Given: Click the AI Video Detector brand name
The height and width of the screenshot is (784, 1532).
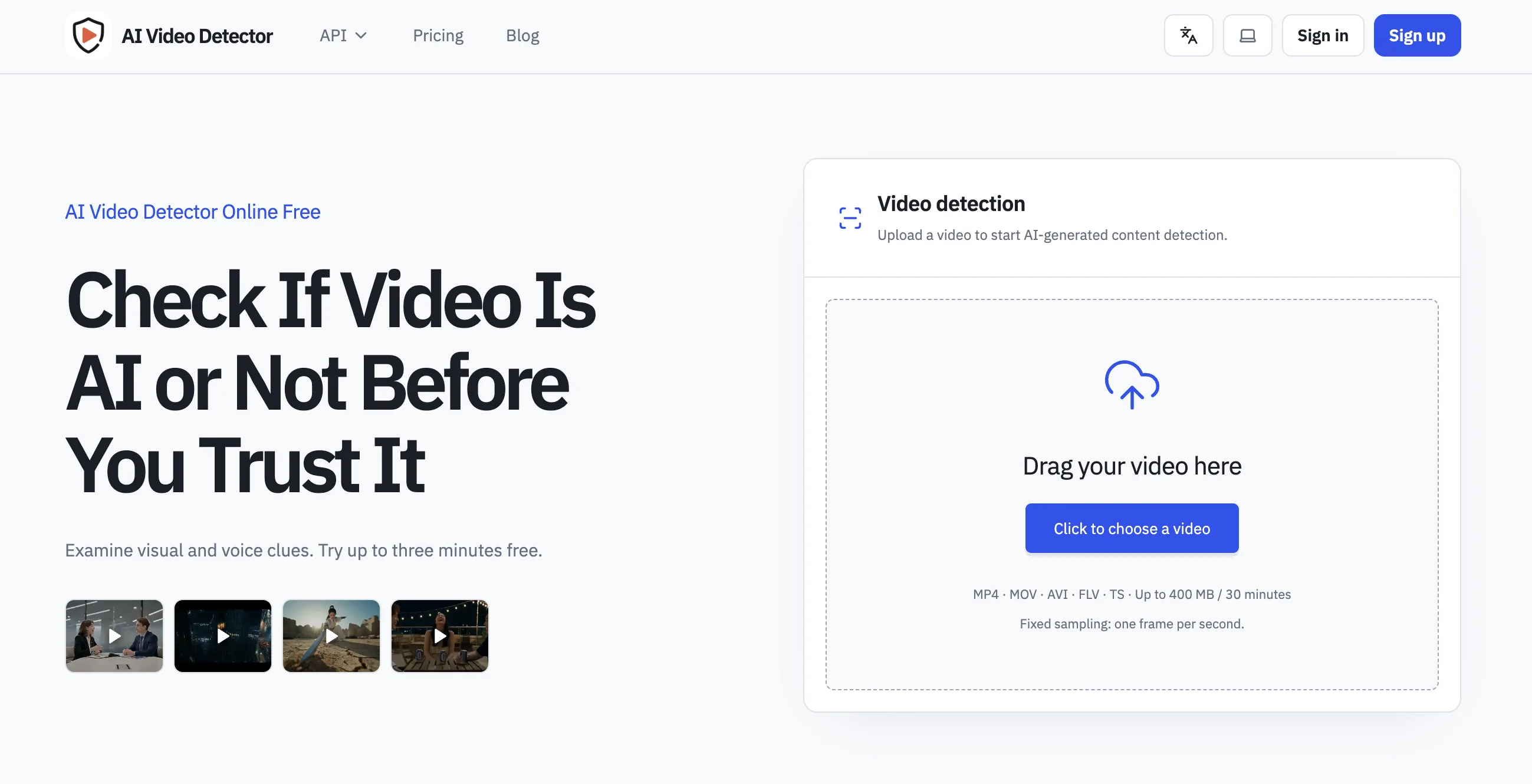Looking at the screenshot, I should (197, 36).
